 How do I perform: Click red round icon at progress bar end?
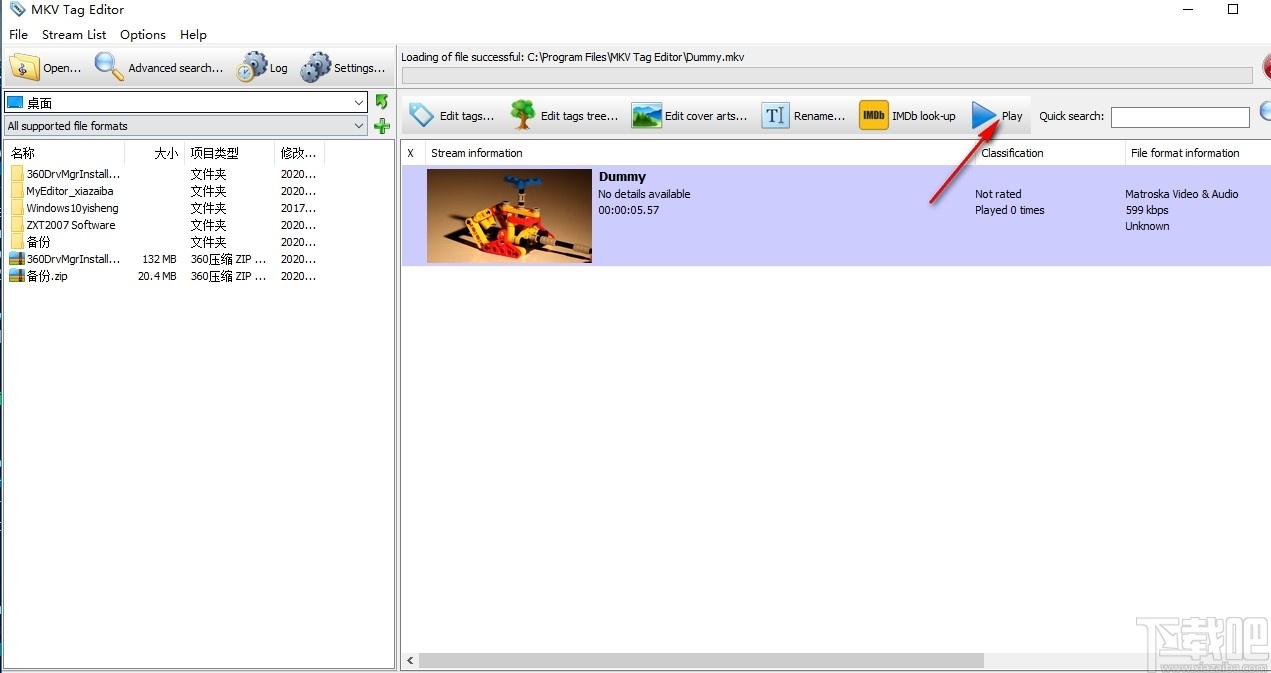(x=1266, y=68)
